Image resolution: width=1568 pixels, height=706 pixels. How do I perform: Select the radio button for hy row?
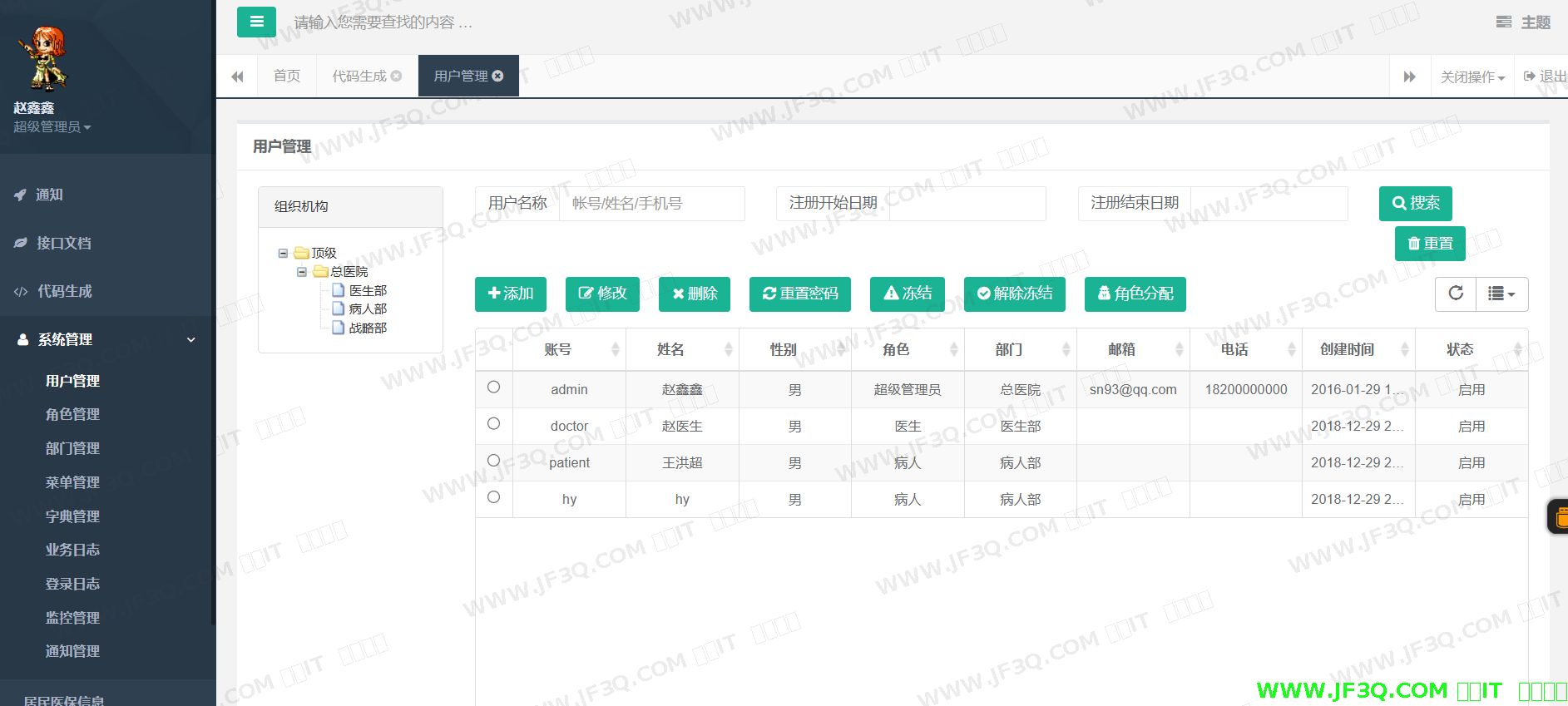tap(493, 497)
